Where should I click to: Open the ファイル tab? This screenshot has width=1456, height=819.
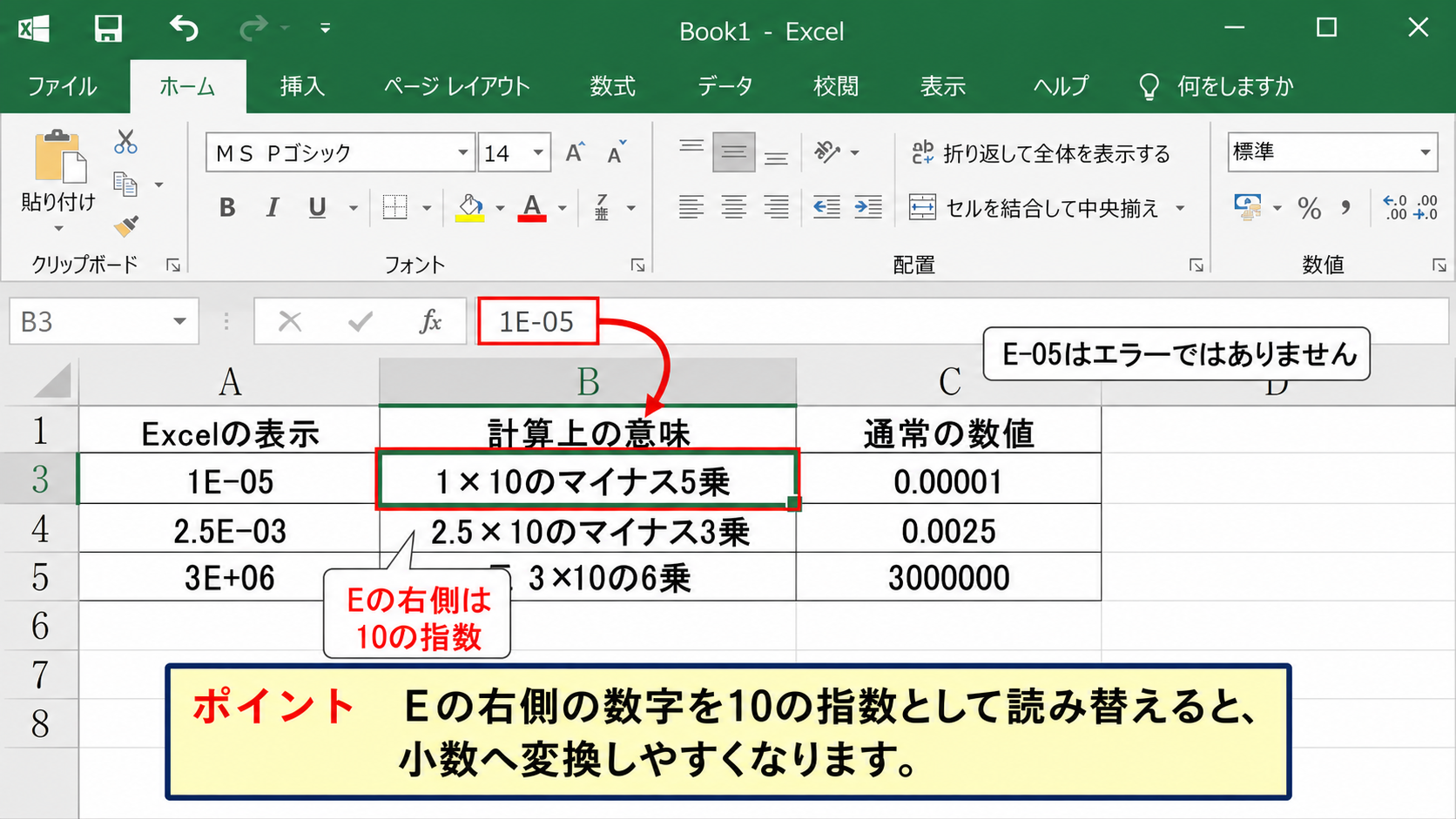pos(62,86)
